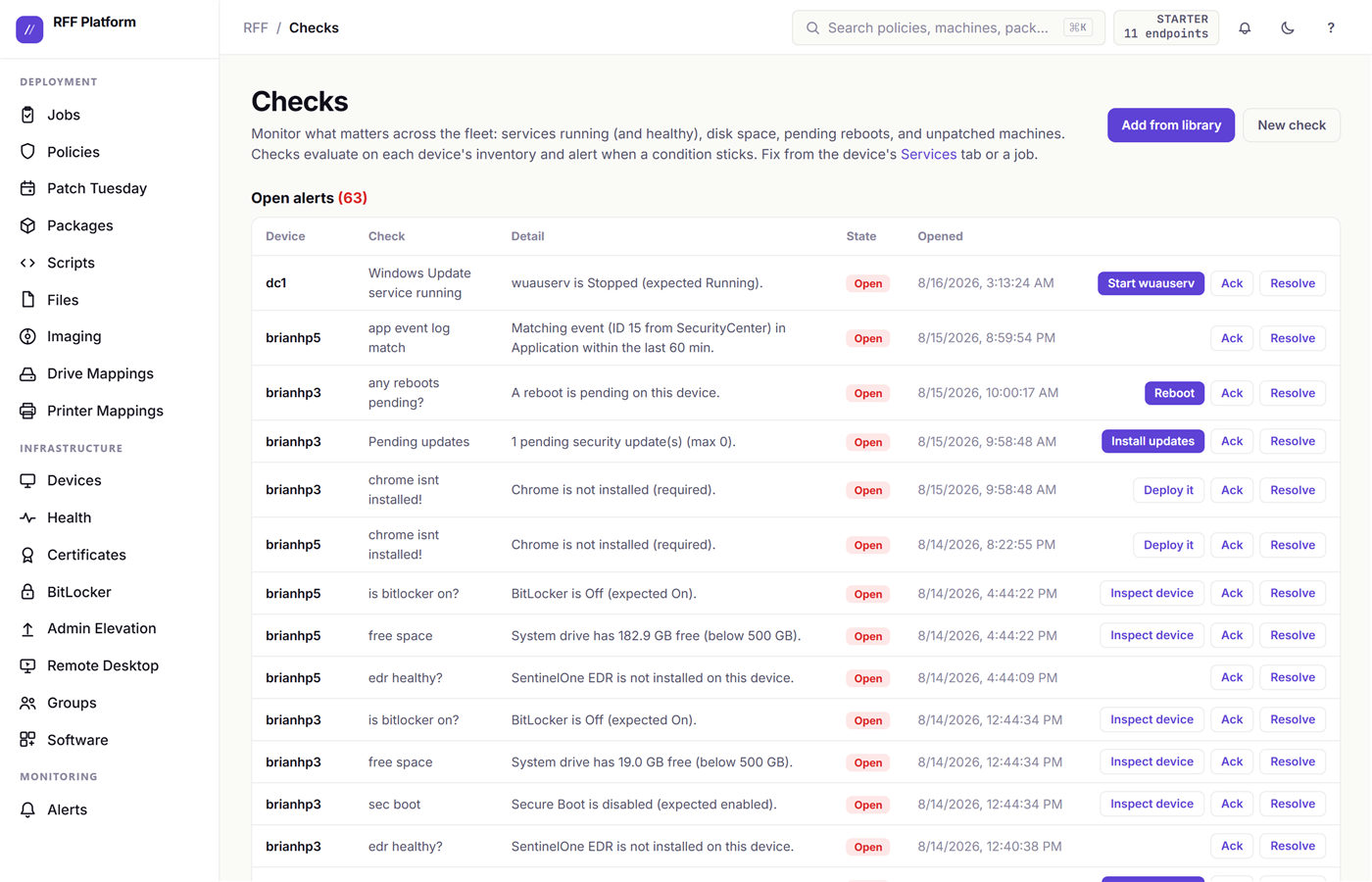Click the Opened column header

[x=940, y=236]
